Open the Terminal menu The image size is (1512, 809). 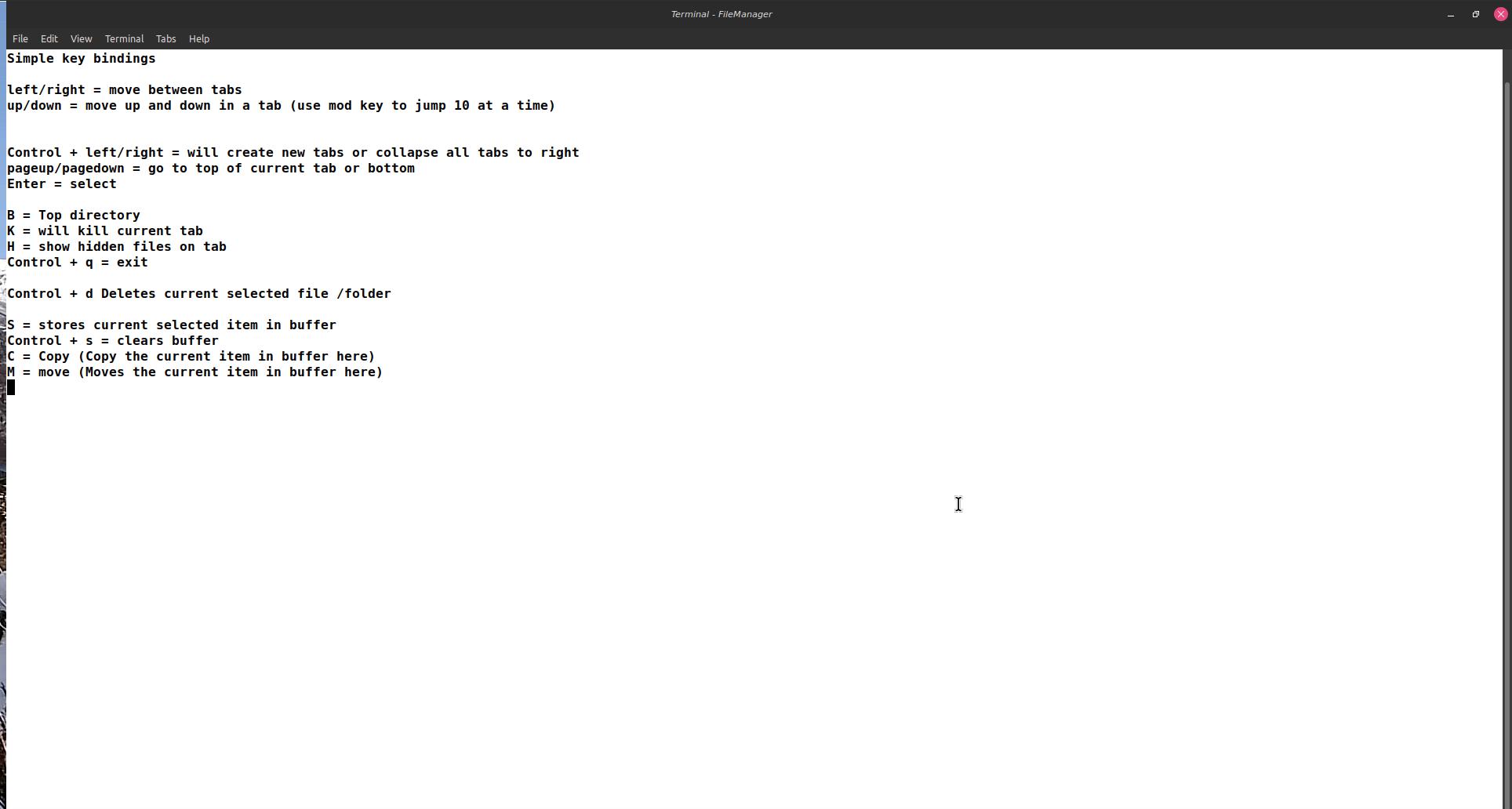coord(124,38)
